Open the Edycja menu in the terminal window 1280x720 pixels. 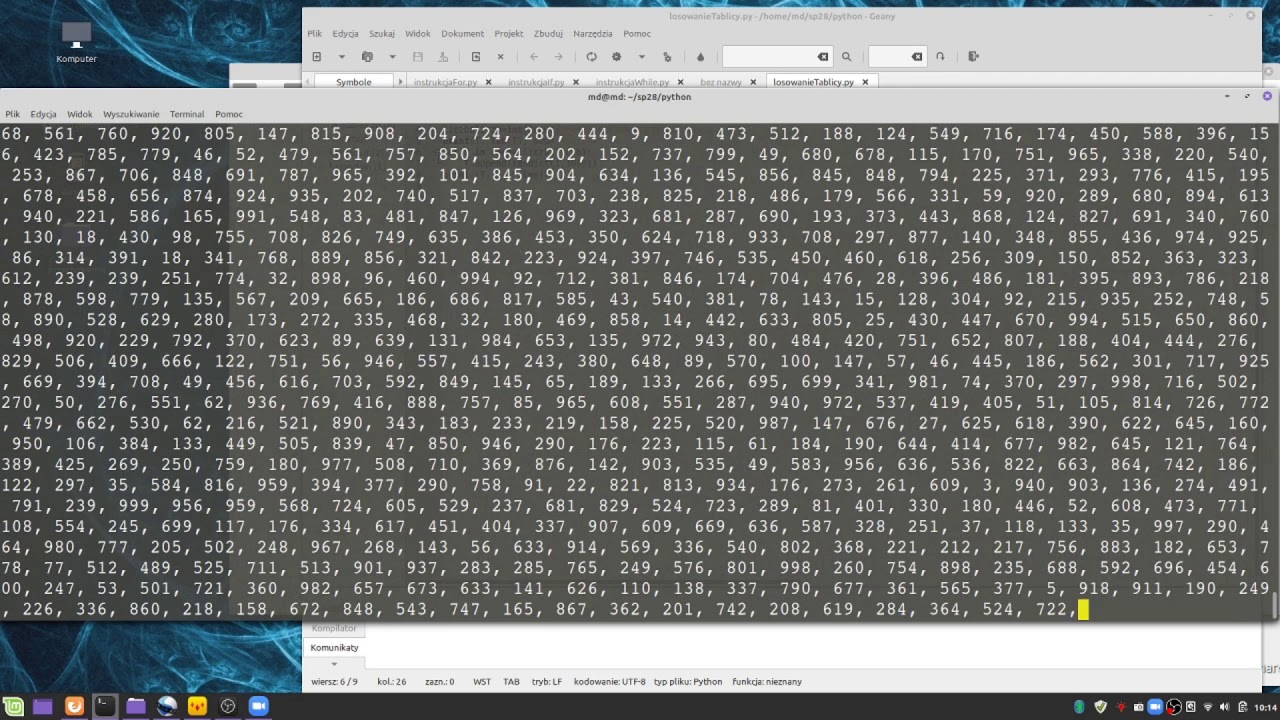pyautogui.click(x=43, y=114)
